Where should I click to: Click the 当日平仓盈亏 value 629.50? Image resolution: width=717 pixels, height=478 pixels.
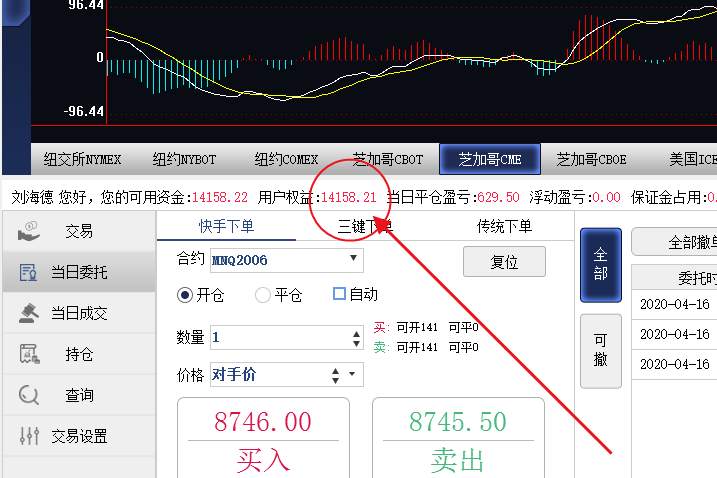point(498,197)
